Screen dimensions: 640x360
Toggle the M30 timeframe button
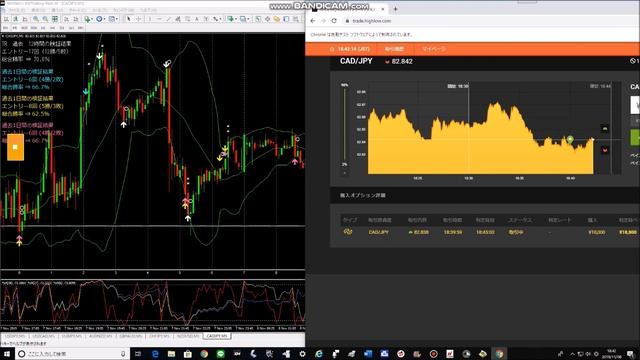33,28
